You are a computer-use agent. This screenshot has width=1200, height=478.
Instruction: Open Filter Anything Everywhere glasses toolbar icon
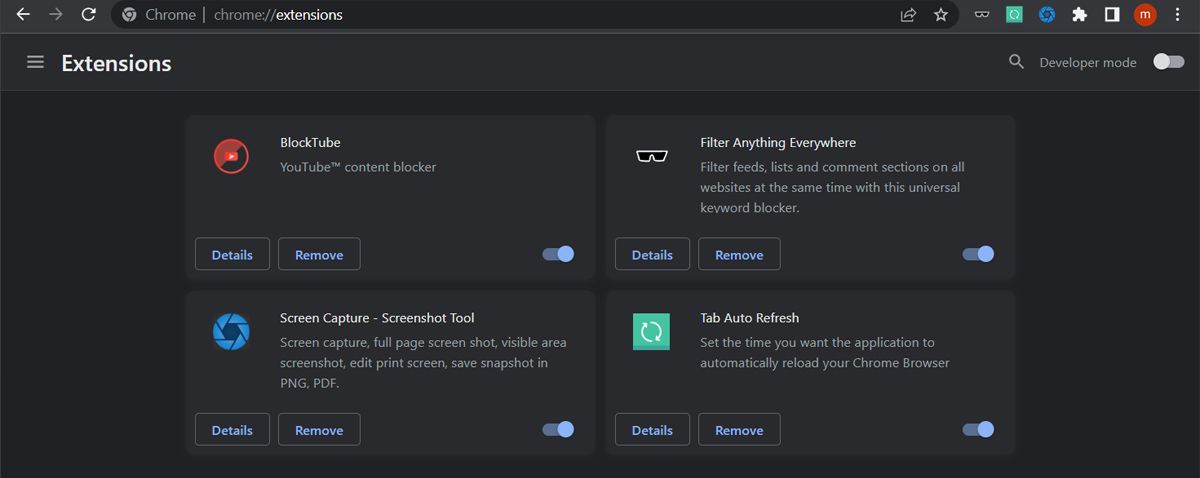(x=983, y=15)
